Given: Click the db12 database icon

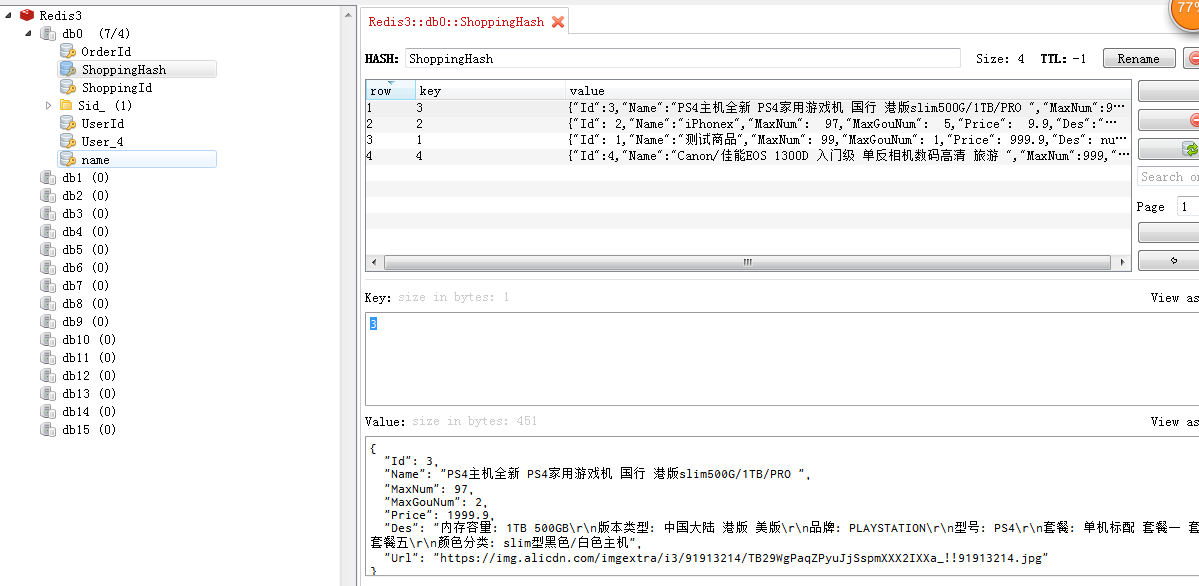Looking at the screenshot, I should click(48, 376).
